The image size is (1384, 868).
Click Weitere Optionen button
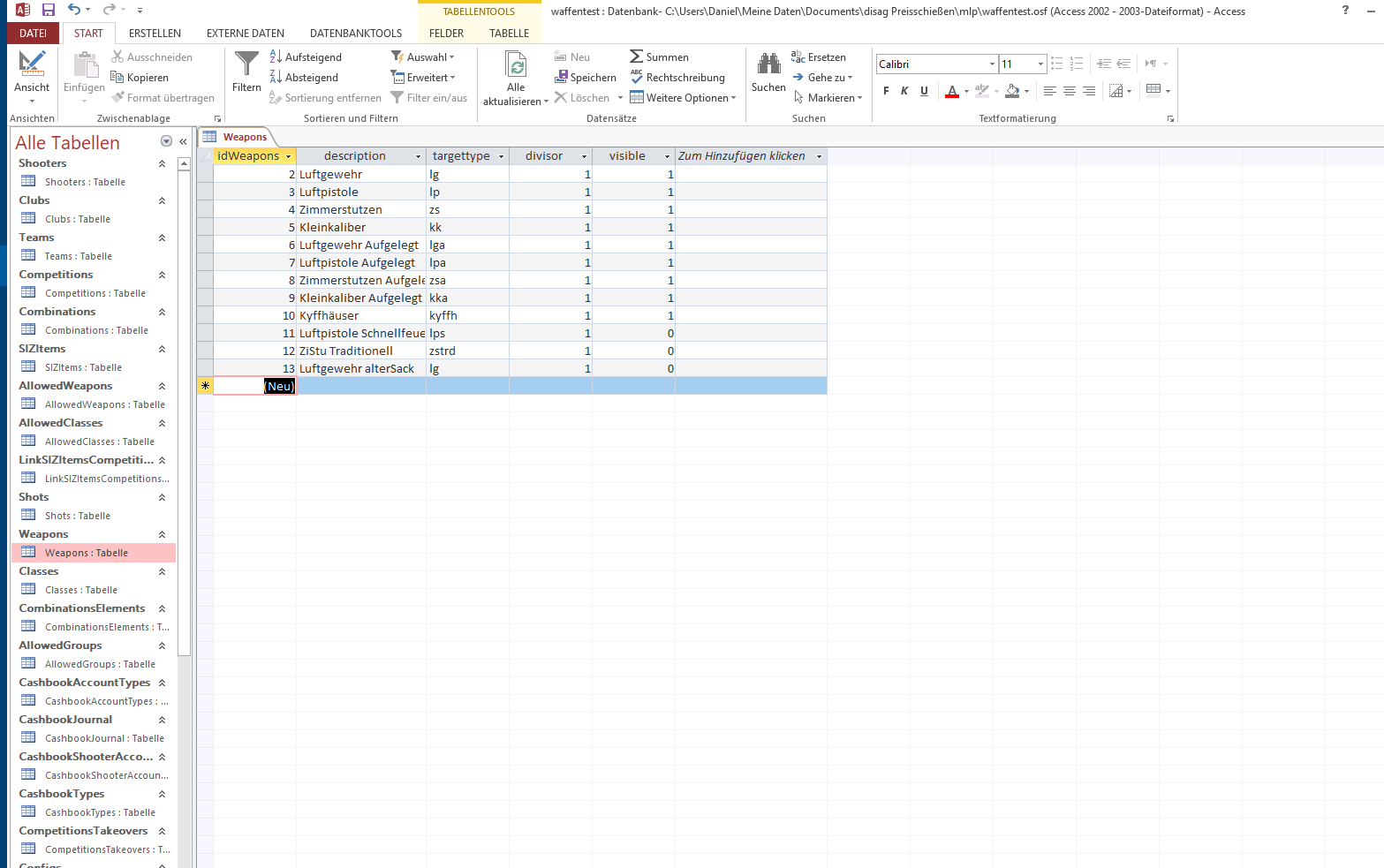[x=683, y=98]
